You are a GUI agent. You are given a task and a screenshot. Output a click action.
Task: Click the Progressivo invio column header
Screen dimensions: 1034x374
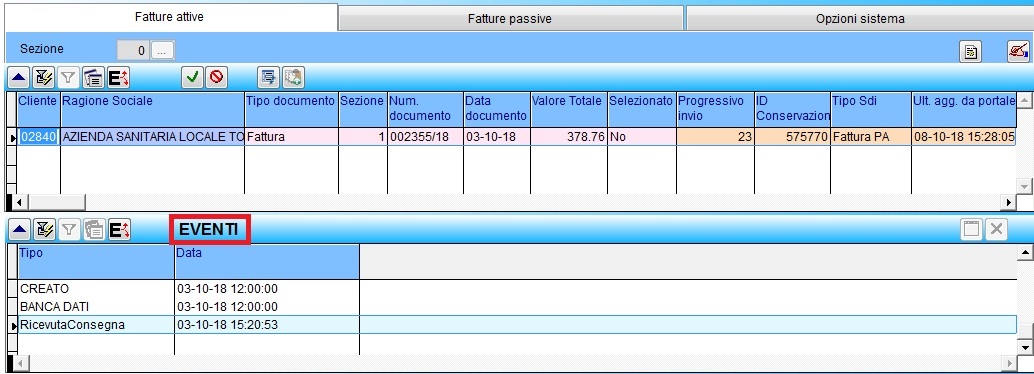pyautogui.click(x=715, y=109)
